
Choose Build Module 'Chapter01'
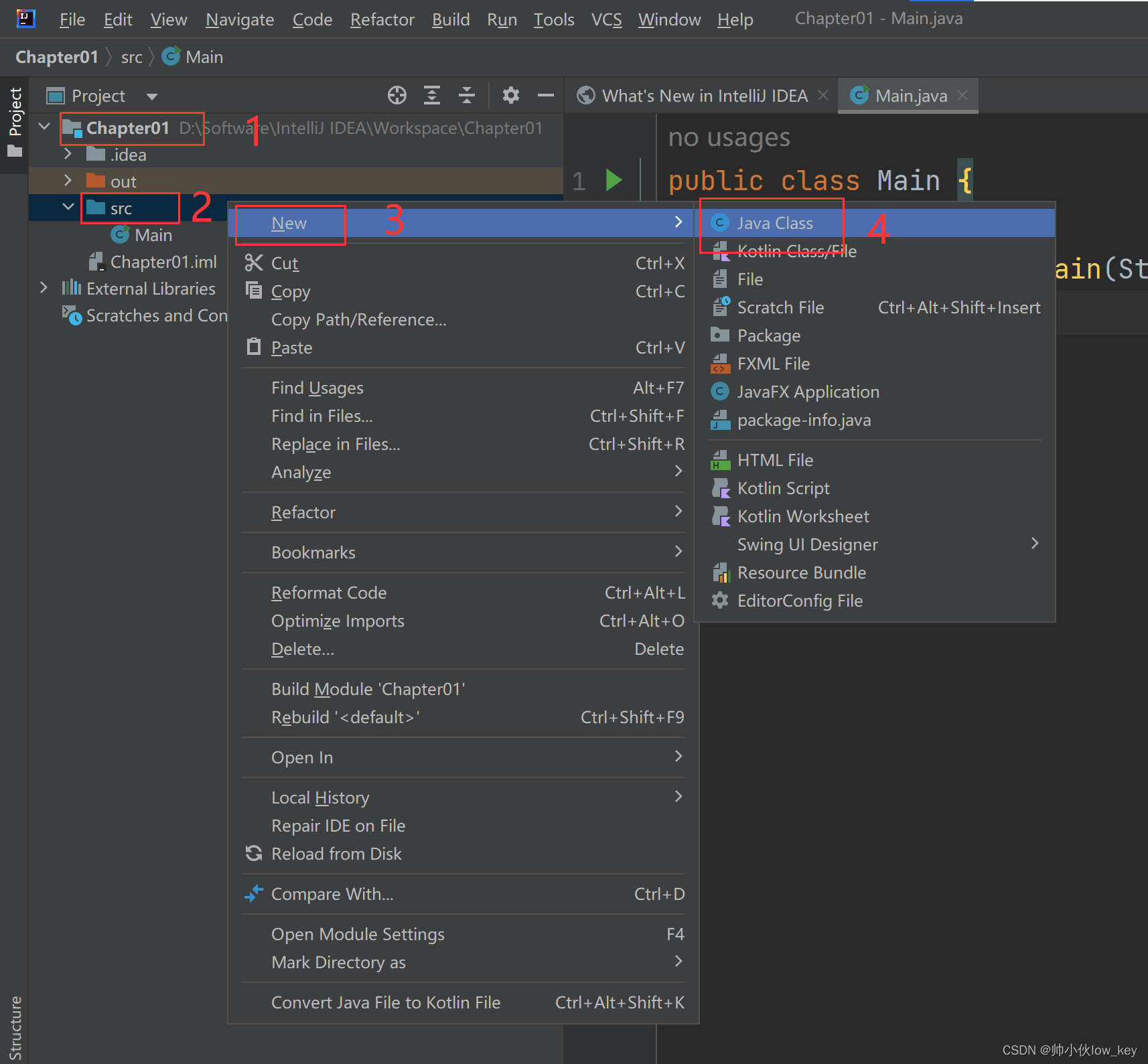point(463,689)
